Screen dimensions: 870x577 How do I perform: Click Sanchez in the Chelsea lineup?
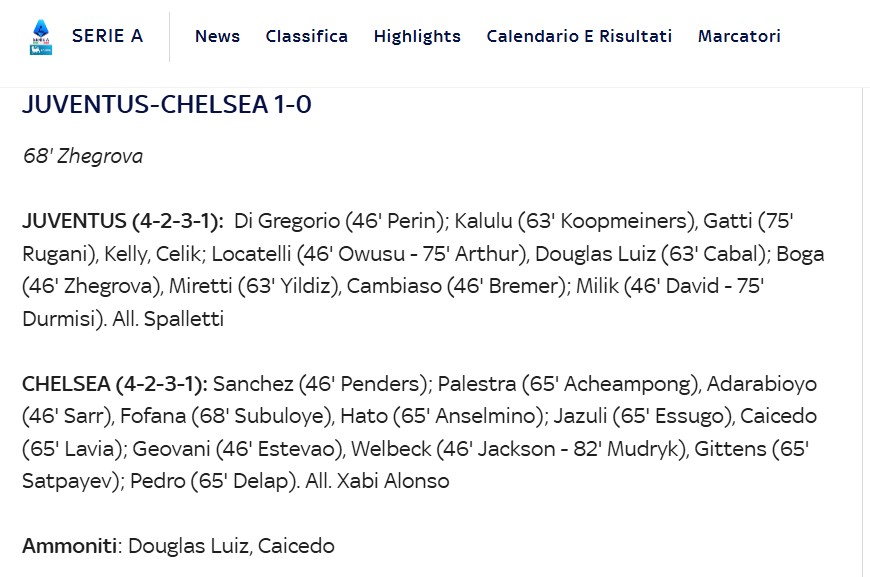tap(253, 383)
